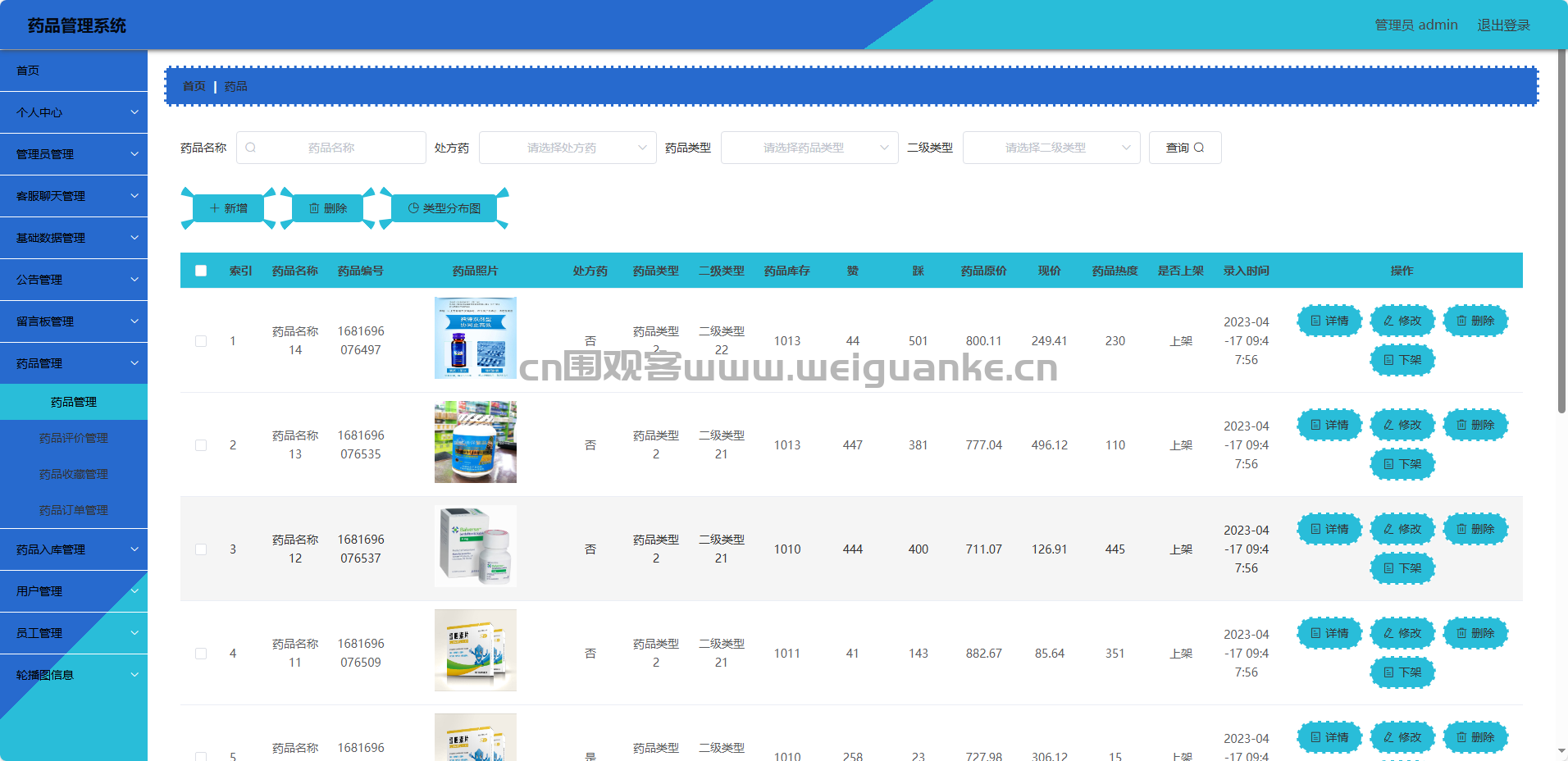The height and width of the screenshot is (761, 1568).
Task: Click 首页 breadcrumb link
Action: point(194,86)
